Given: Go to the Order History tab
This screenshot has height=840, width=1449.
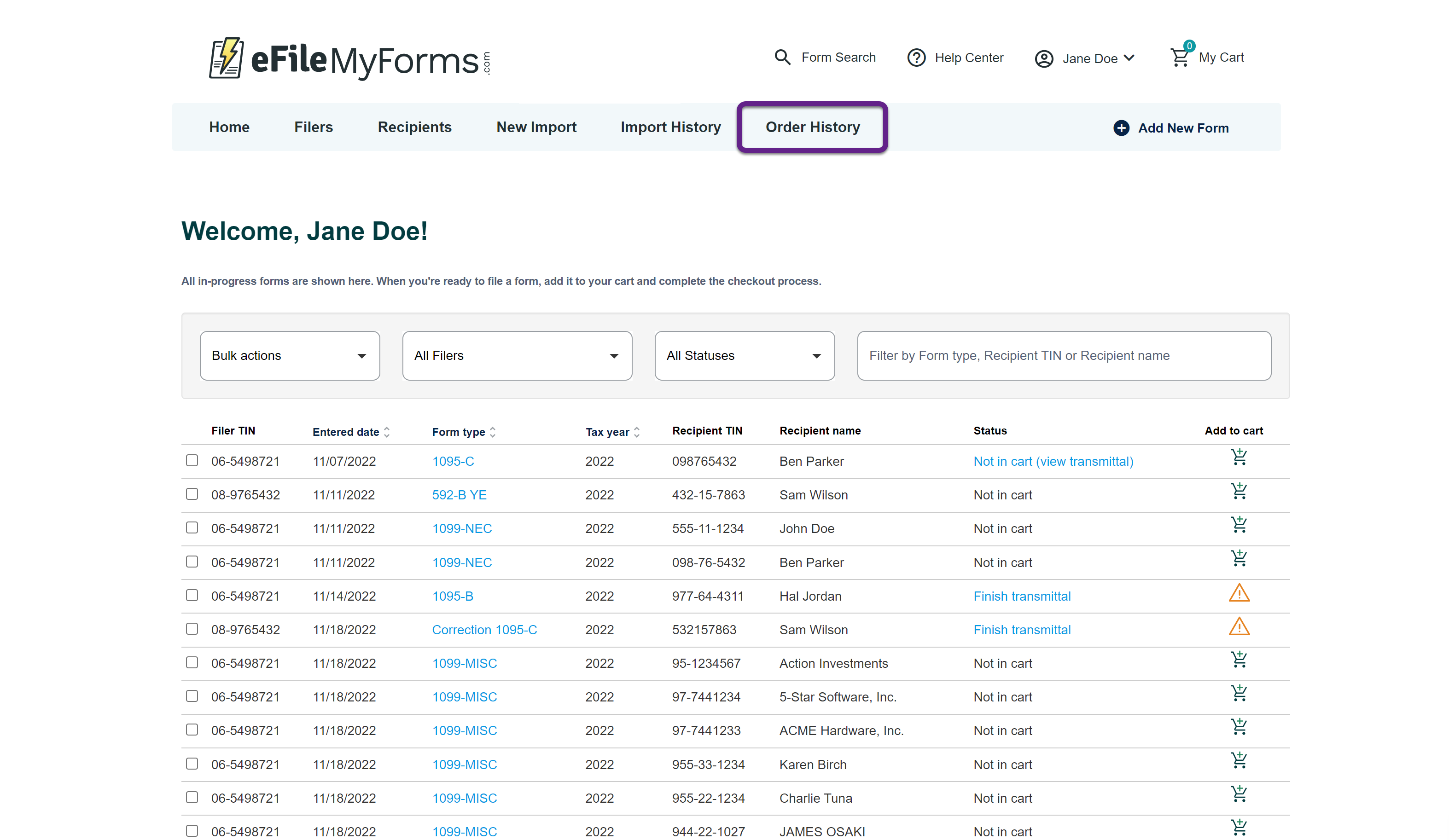Looking at the screenshot, I should click(812, 127).
